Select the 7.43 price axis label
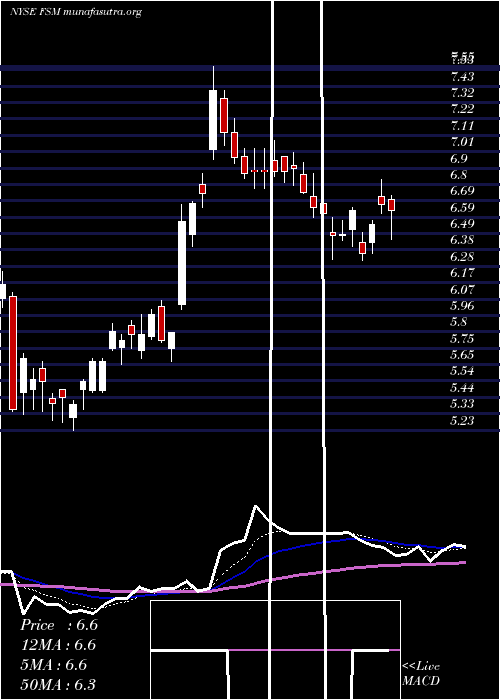The width and height of the screenshot is (500, 700). pyautogui.click(x=462, y=77)
